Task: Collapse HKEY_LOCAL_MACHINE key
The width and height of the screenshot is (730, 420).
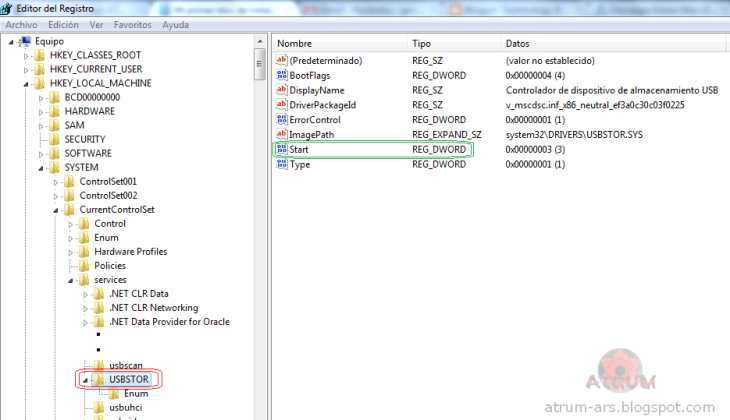Action: [x=26, y=84]
